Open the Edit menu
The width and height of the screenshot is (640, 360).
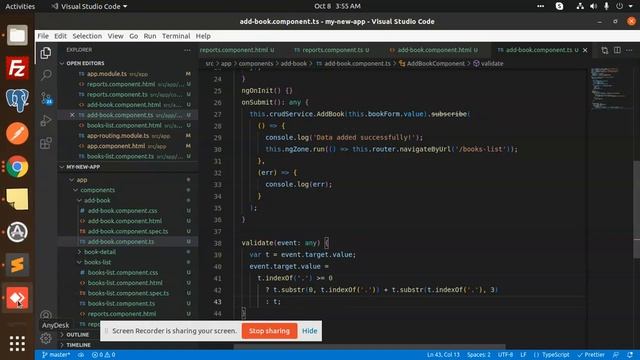(60, 36)
